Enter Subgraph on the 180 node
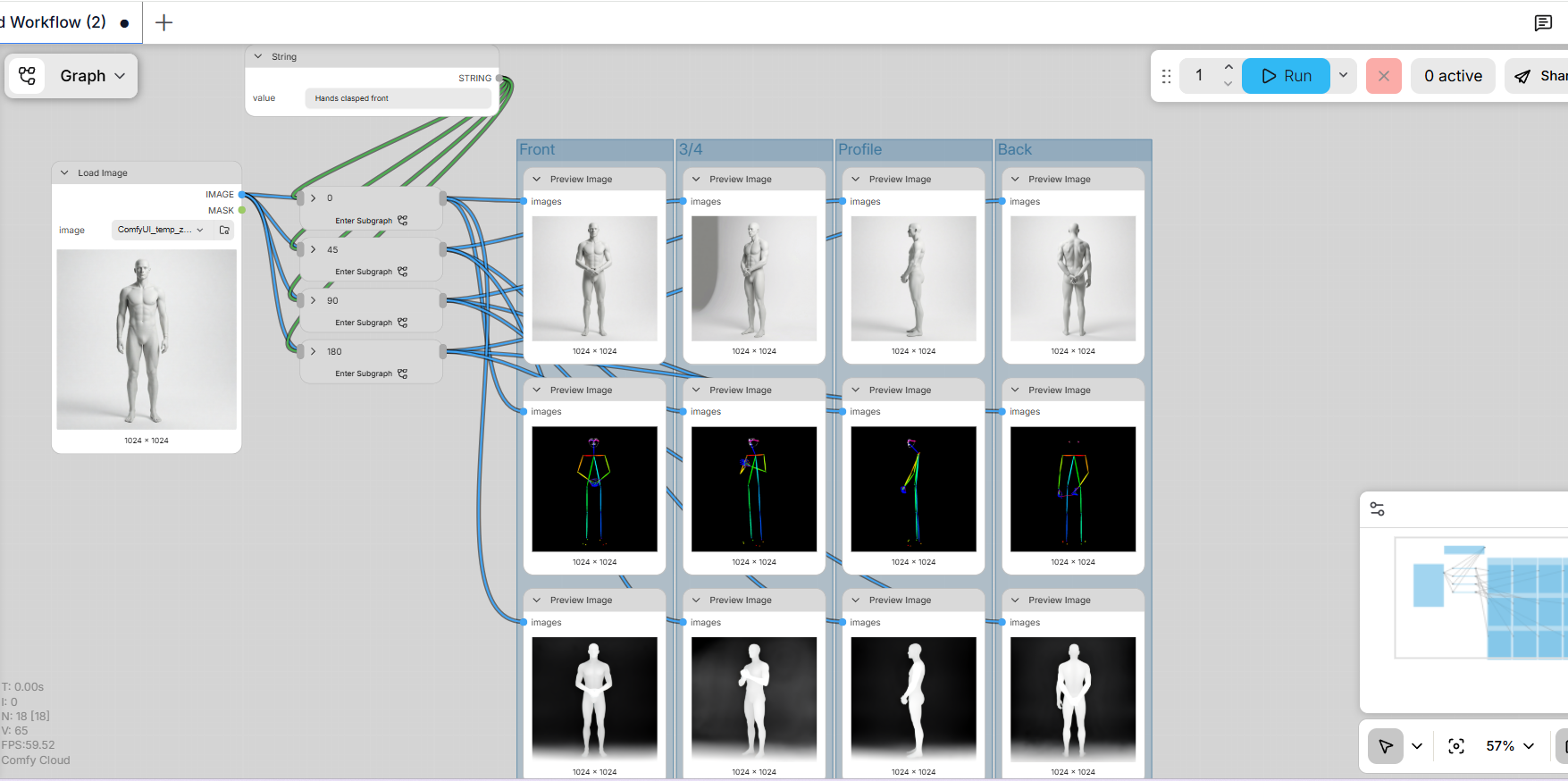1568x781 pixels. pos(371,374)
